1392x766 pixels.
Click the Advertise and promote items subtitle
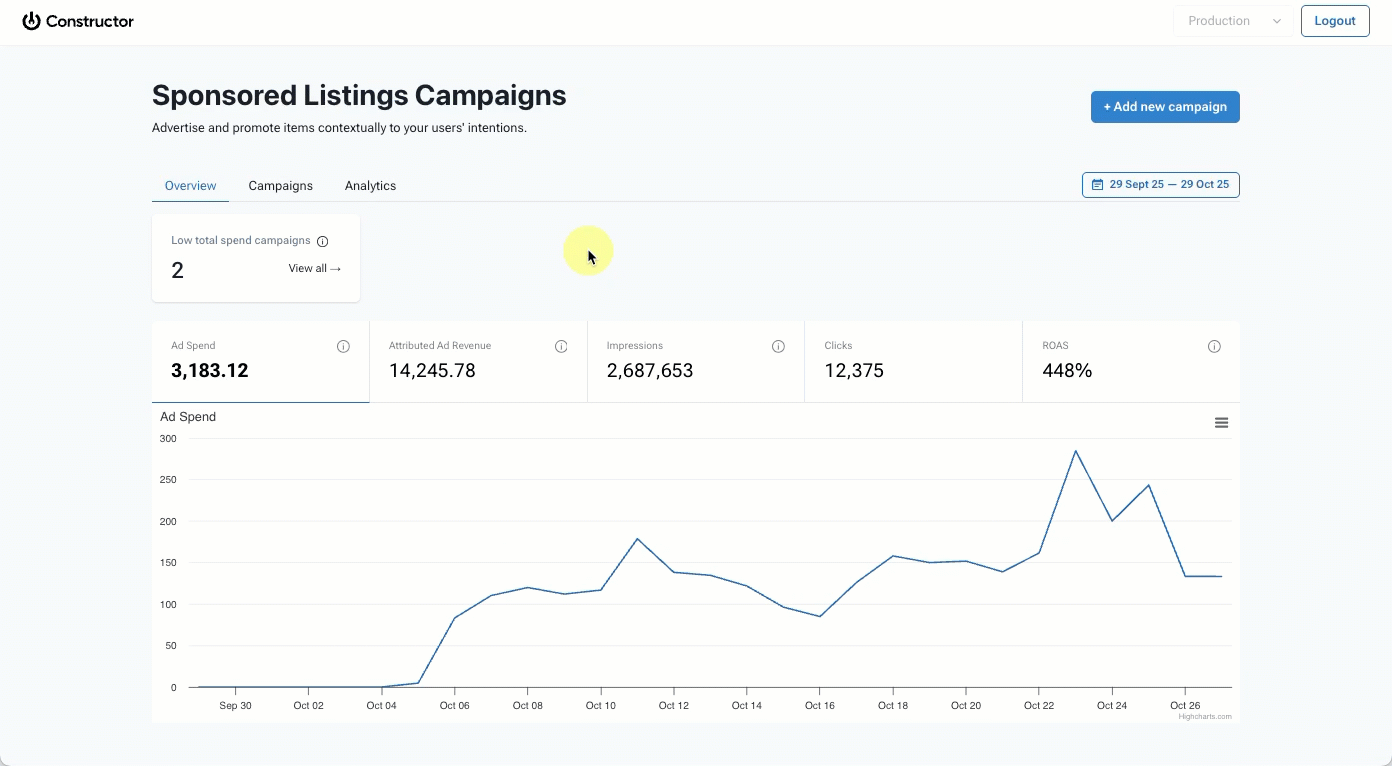339,128
